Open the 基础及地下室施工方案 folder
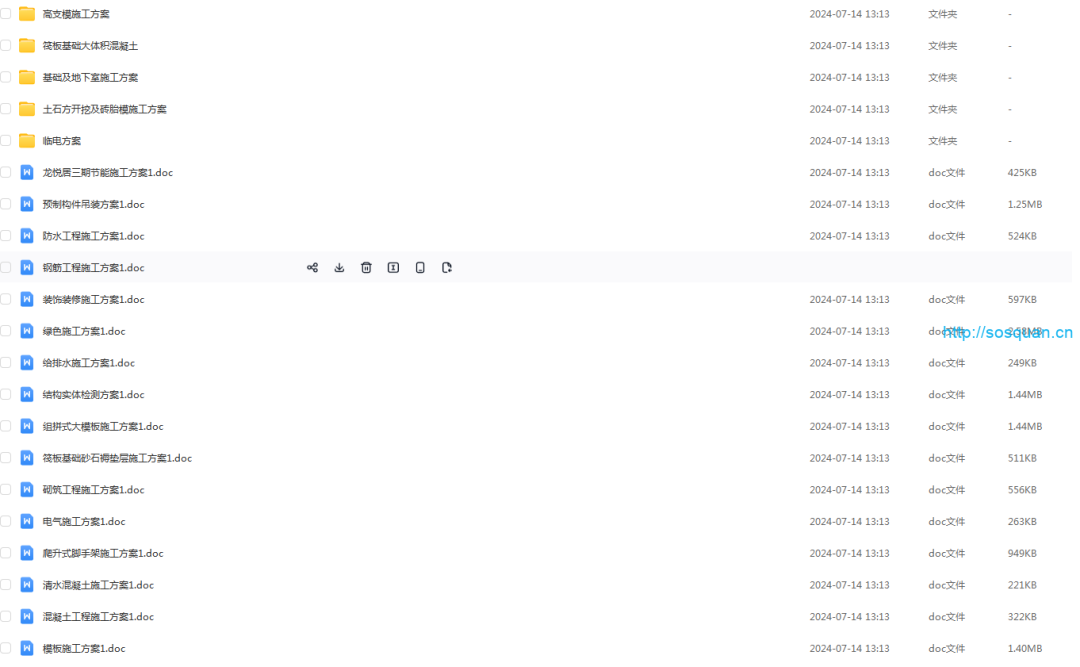This screenshot has width=1080, height=667. pos(90,77)
